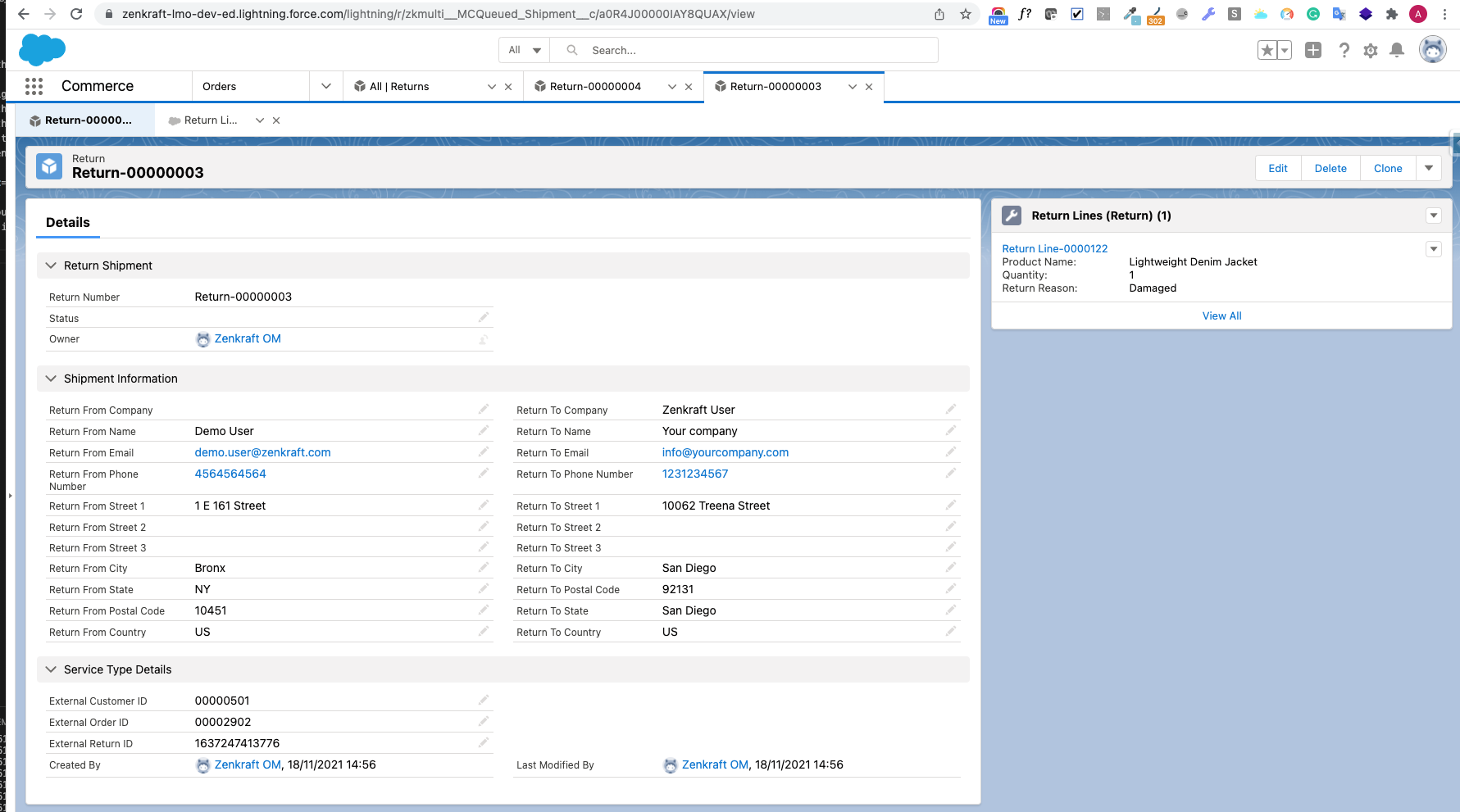Open the All | Returns tab dropdown chevron

492,87
